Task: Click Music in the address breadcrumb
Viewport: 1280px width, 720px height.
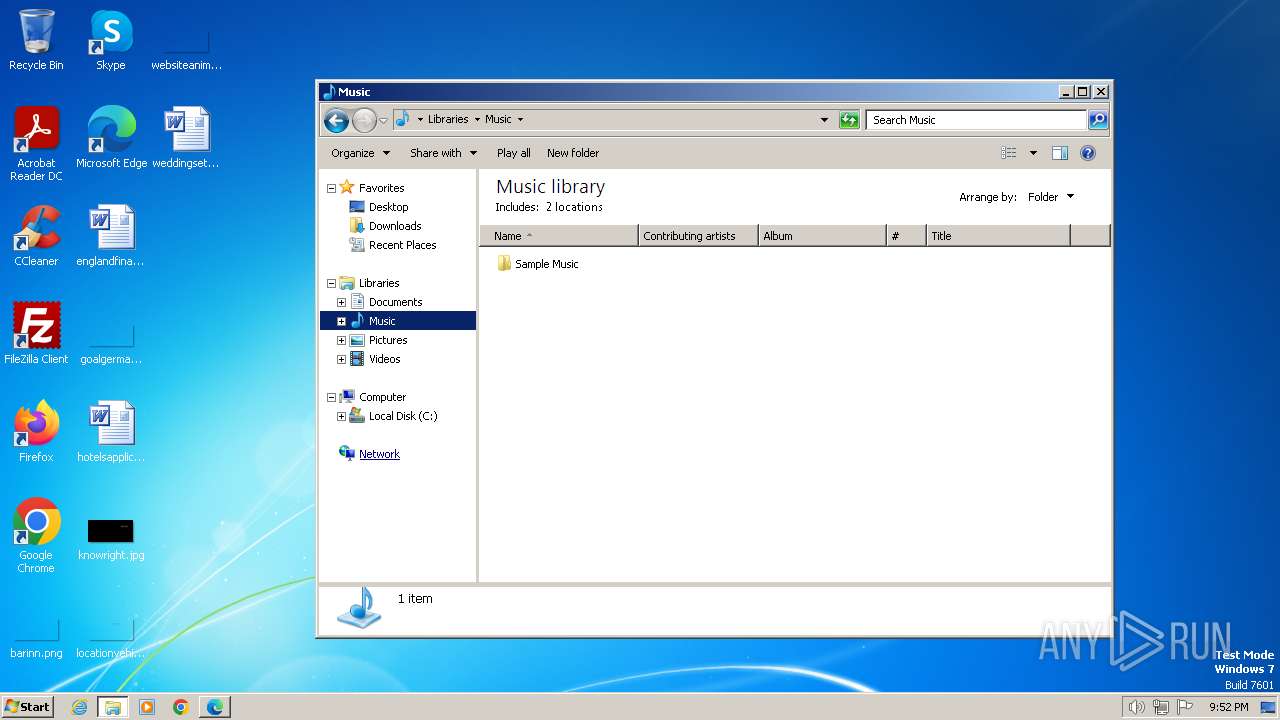Action: [498, 119]
